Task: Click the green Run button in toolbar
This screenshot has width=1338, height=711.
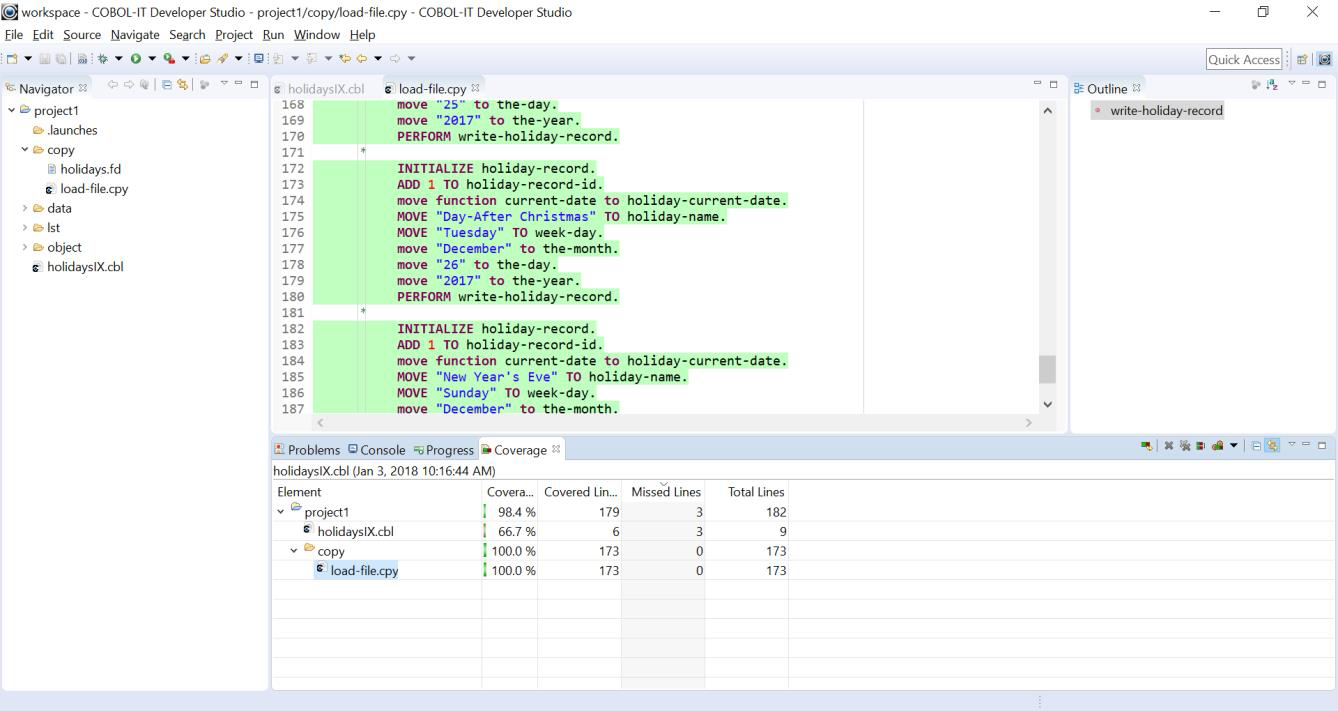Action: tap(136, 60)
